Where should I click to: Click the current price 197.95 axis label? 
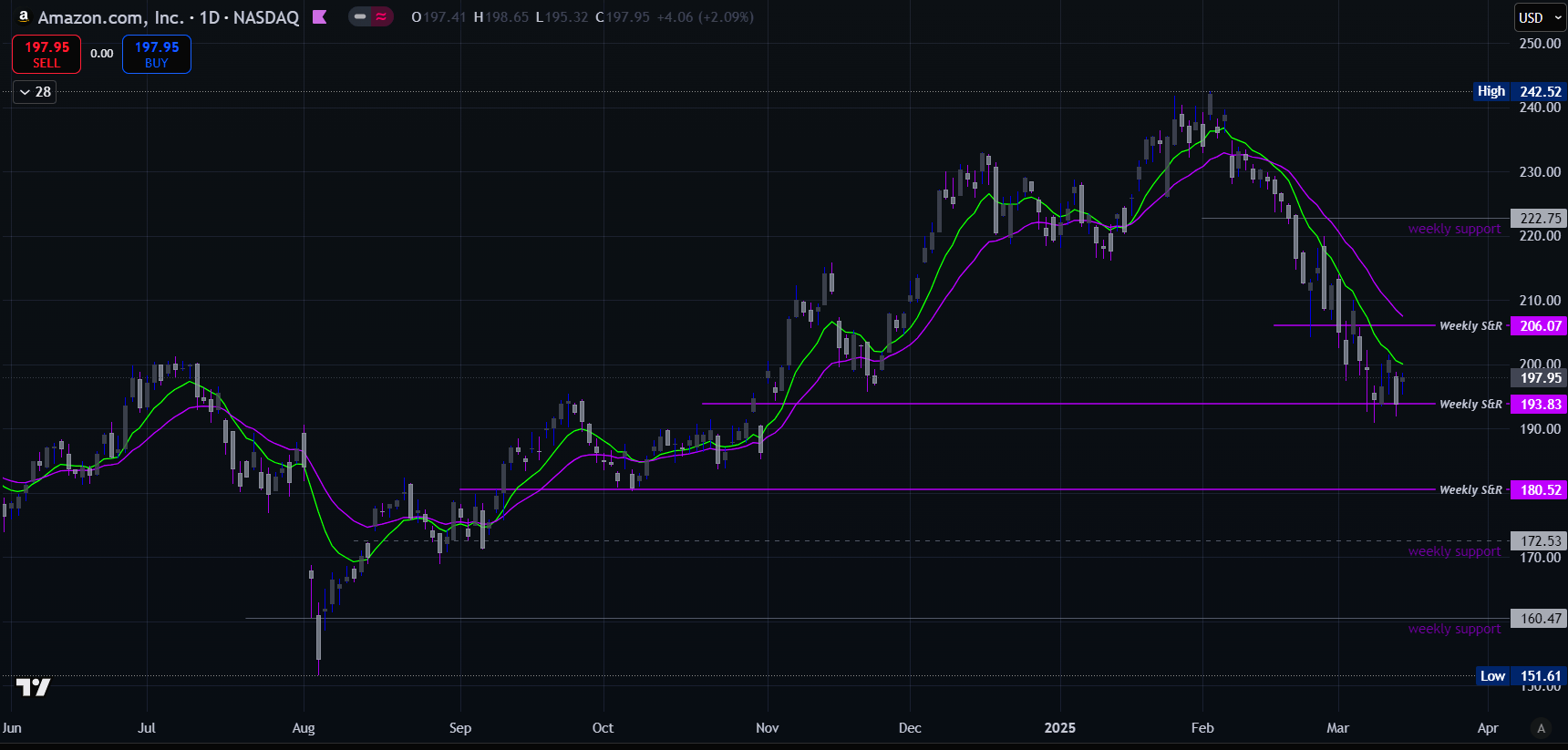tap(1539, 377)
